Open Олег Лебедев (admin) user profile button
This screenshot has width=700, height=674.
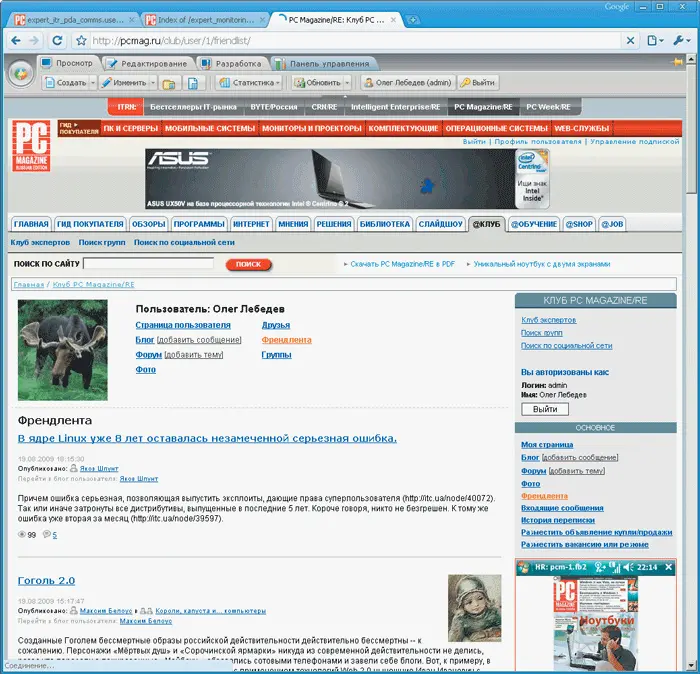click(408, 83)
